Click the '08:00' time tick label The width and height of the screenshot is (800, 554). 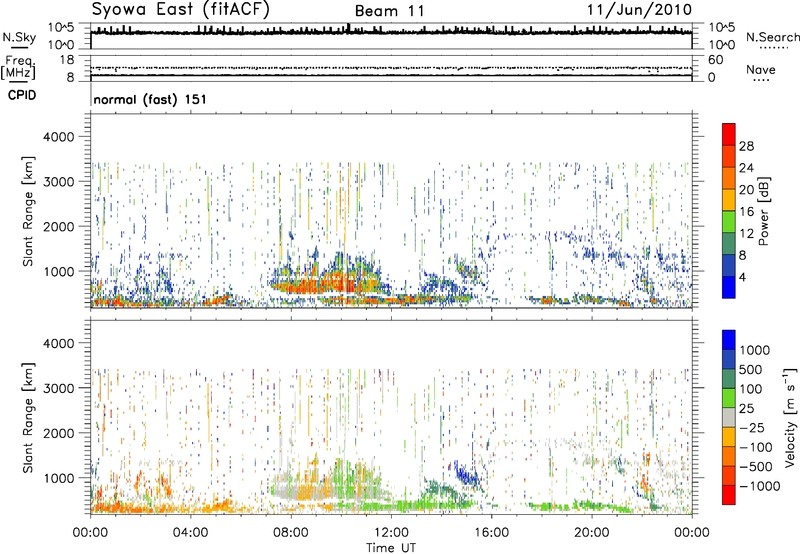[x=291, y=533]
